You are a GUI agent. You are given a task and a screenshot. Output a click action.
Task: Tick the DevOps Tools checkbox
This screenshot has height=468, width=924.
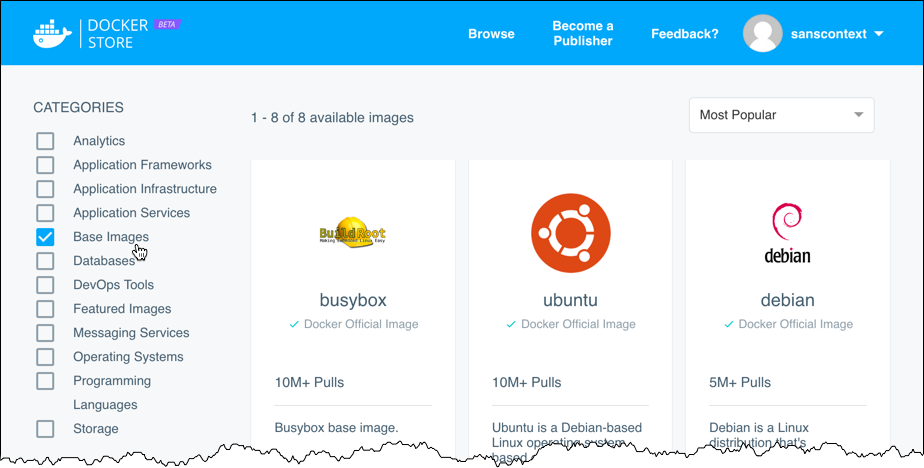(45, 285)
